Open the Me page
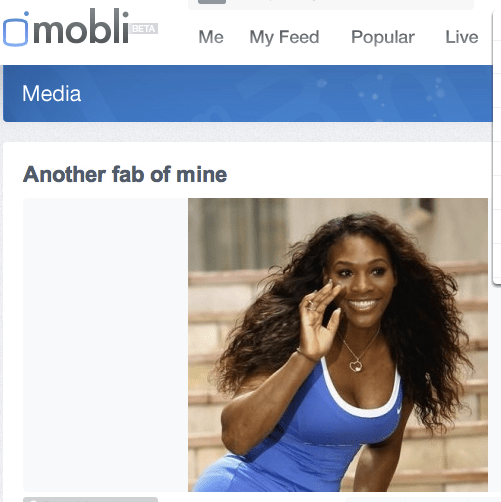Image resolution: width=501 pixels, height=502 pixels. pos(211,37)
